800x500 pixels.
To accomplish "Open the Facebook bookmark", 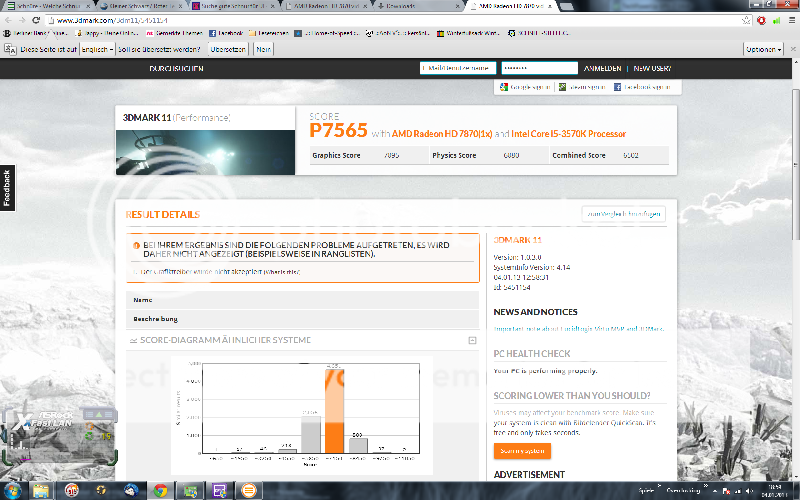I will [226, 33].
